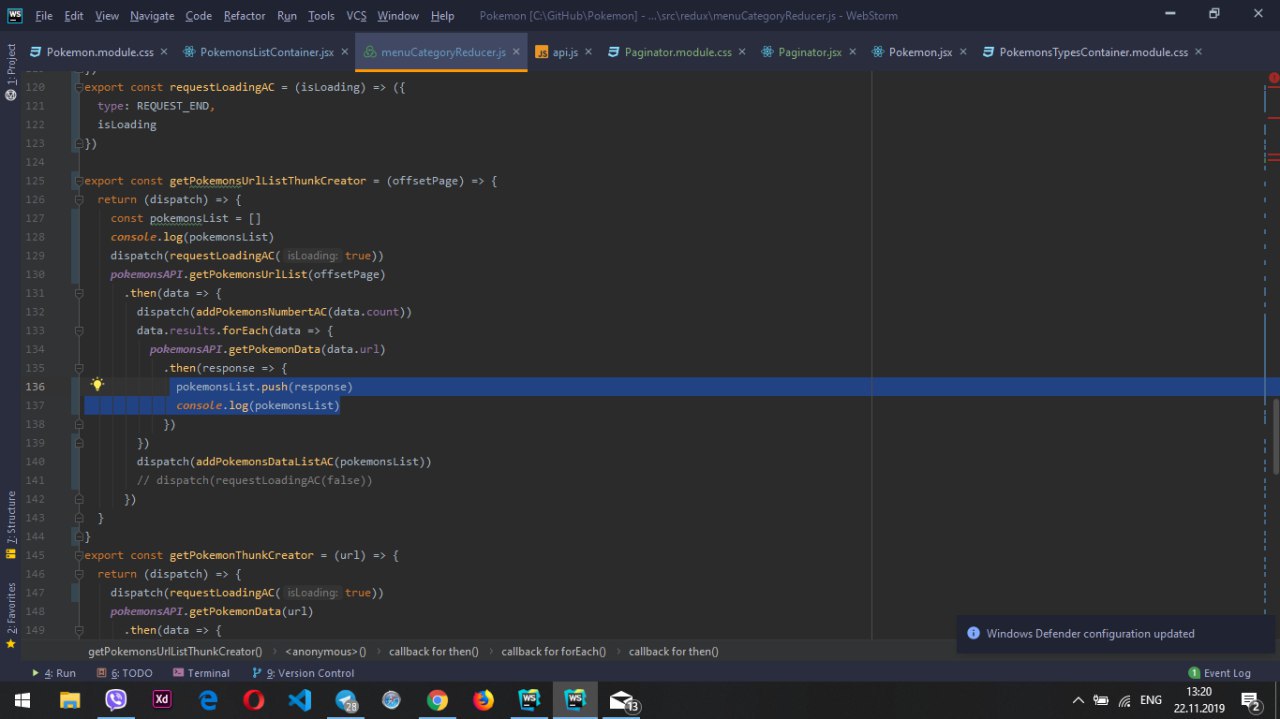Viewport: 1280px width, 719px height.
Task: Open the Refactor menu
Action: tap(244, 16)
